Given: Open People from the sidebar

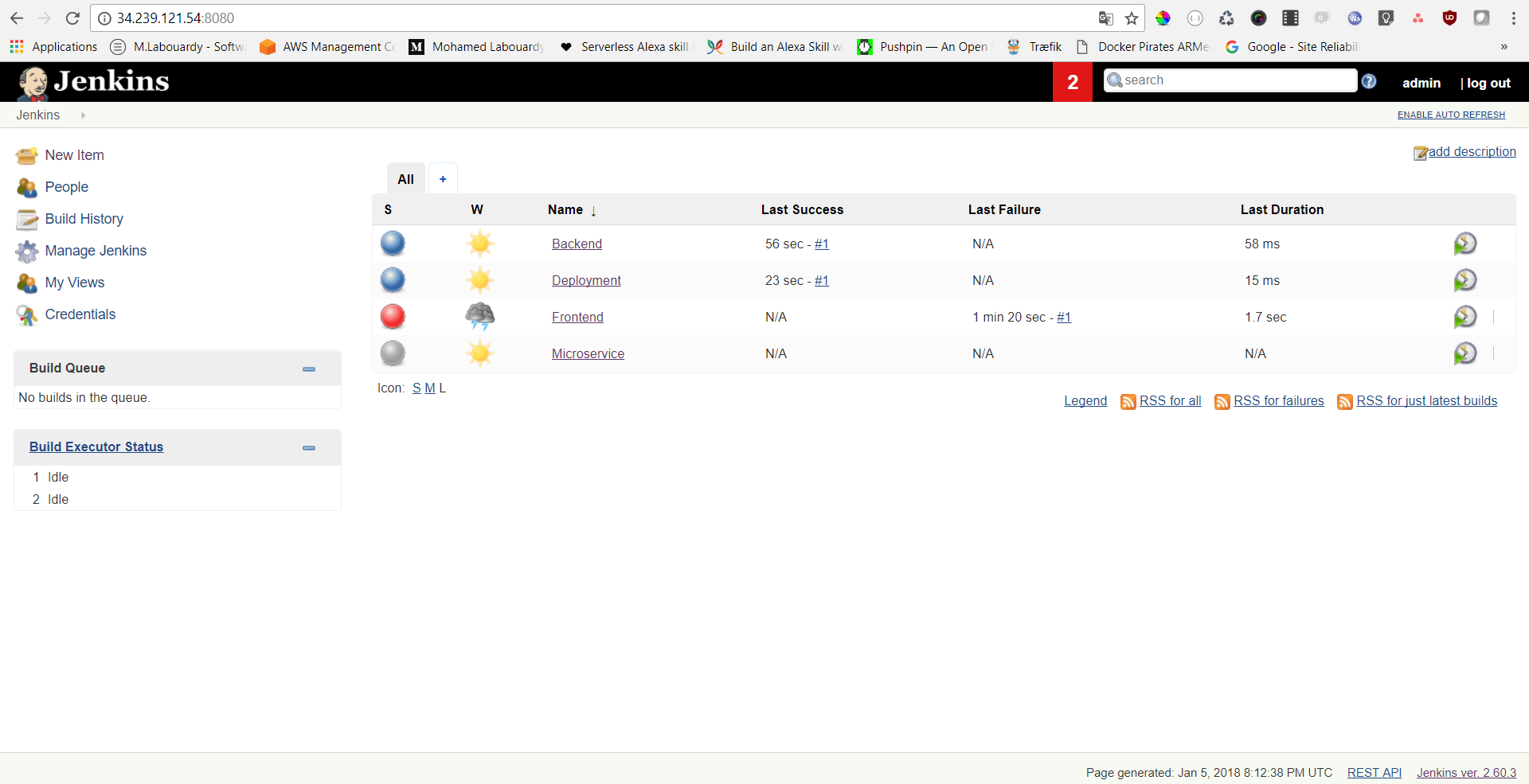Looking at the screenshot, I should [x=67, y=187].
